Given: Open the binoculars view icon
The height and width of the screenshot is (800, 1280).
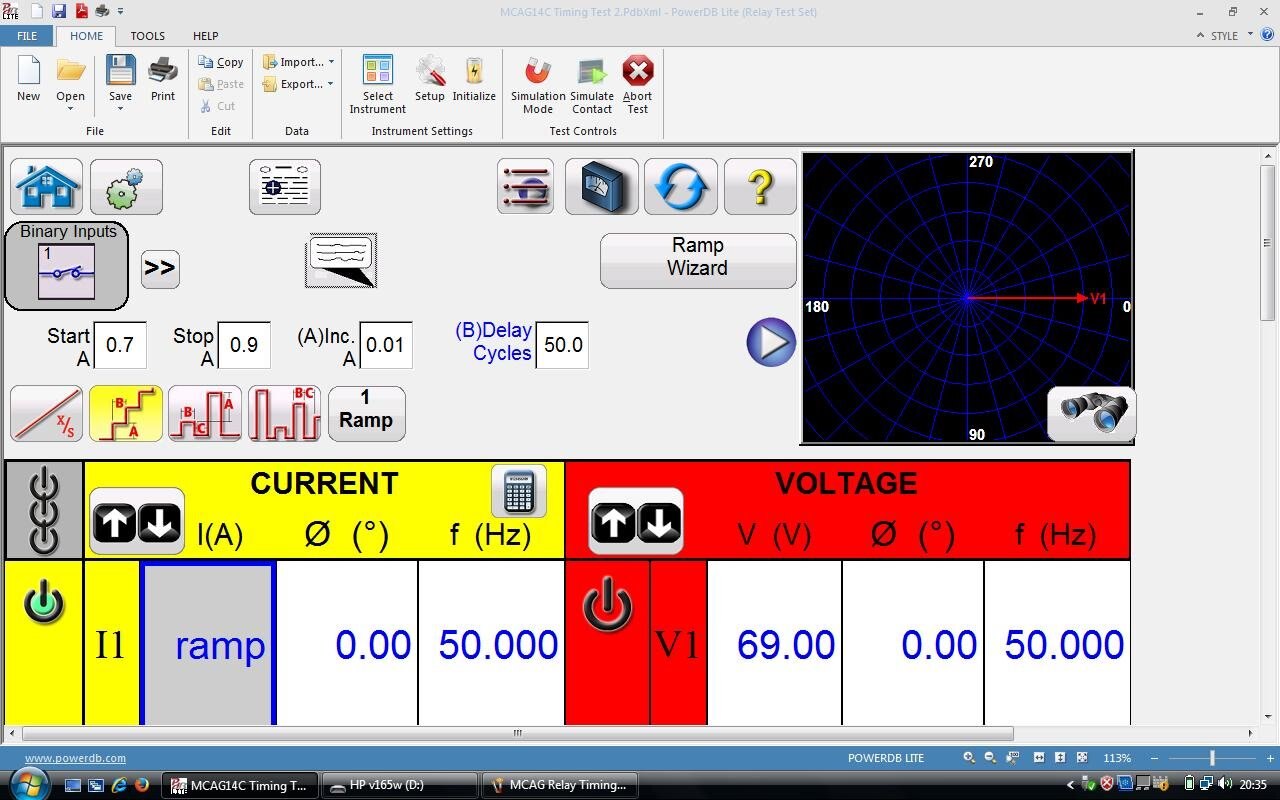Looking at the screenshot, I should point(1092,413).
